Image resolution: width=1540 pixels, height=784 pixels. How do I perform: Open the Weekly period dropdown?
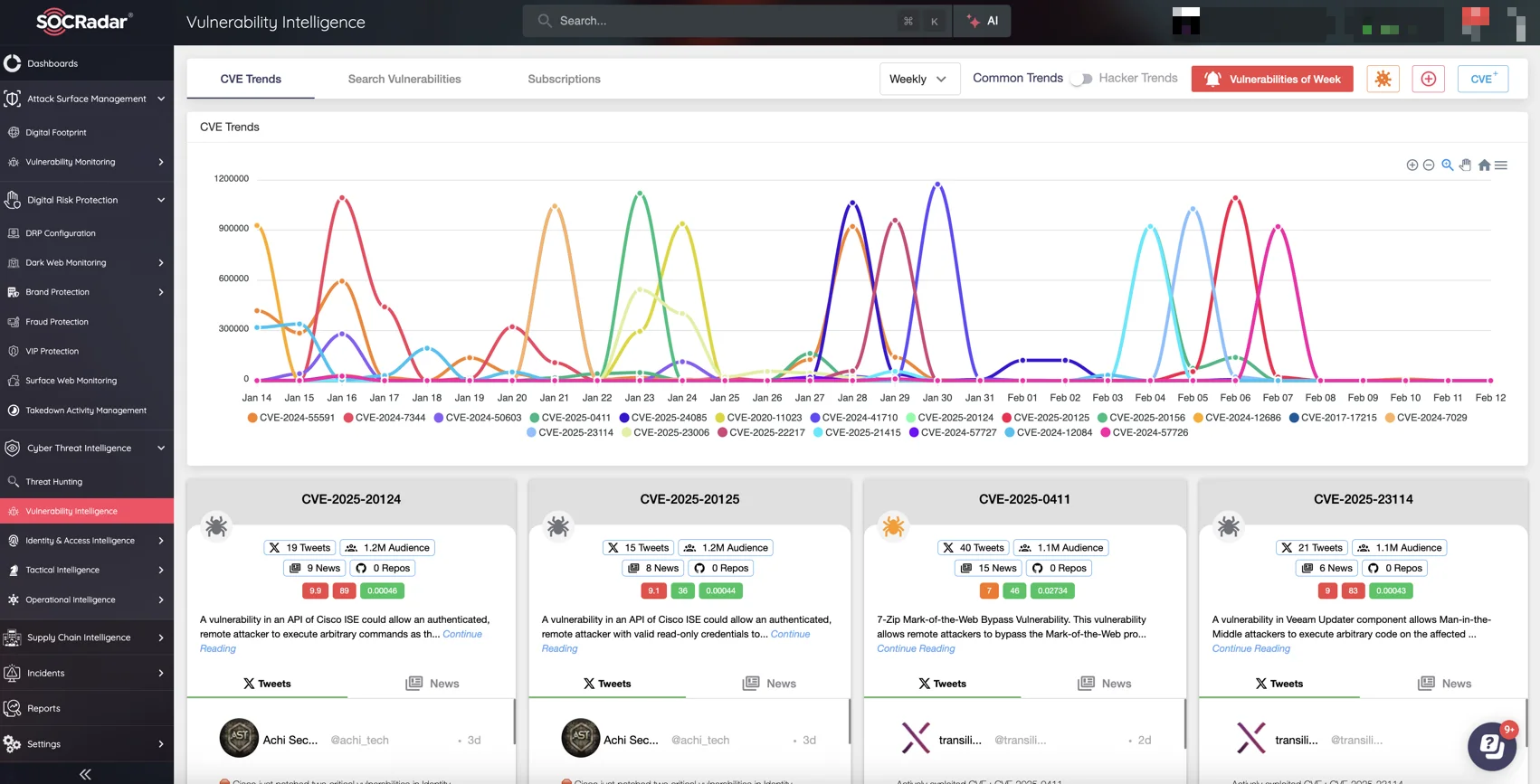pos(918,79)
